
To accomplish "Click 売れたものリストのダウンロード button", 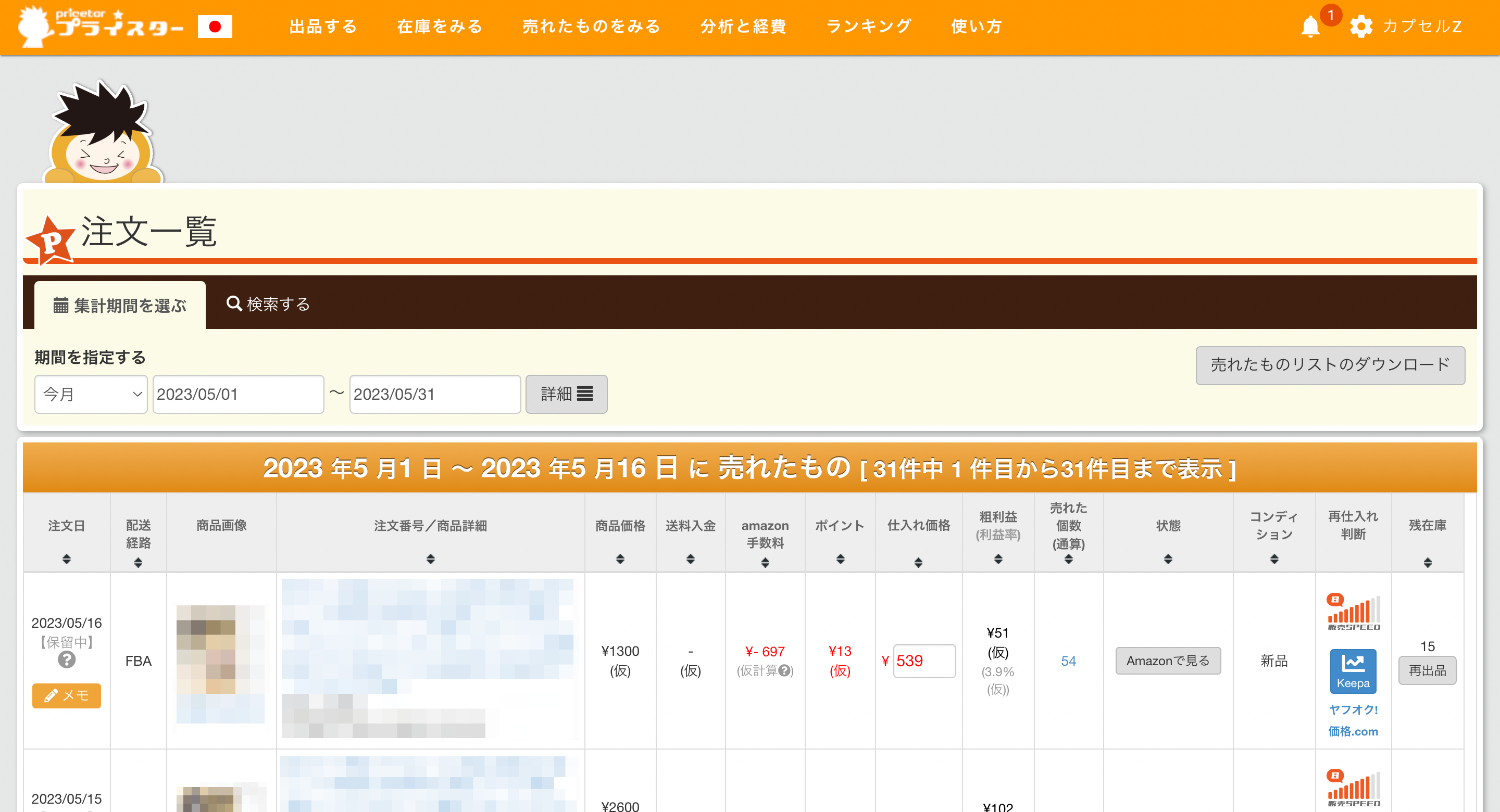I will click(x=1330, y=365).
